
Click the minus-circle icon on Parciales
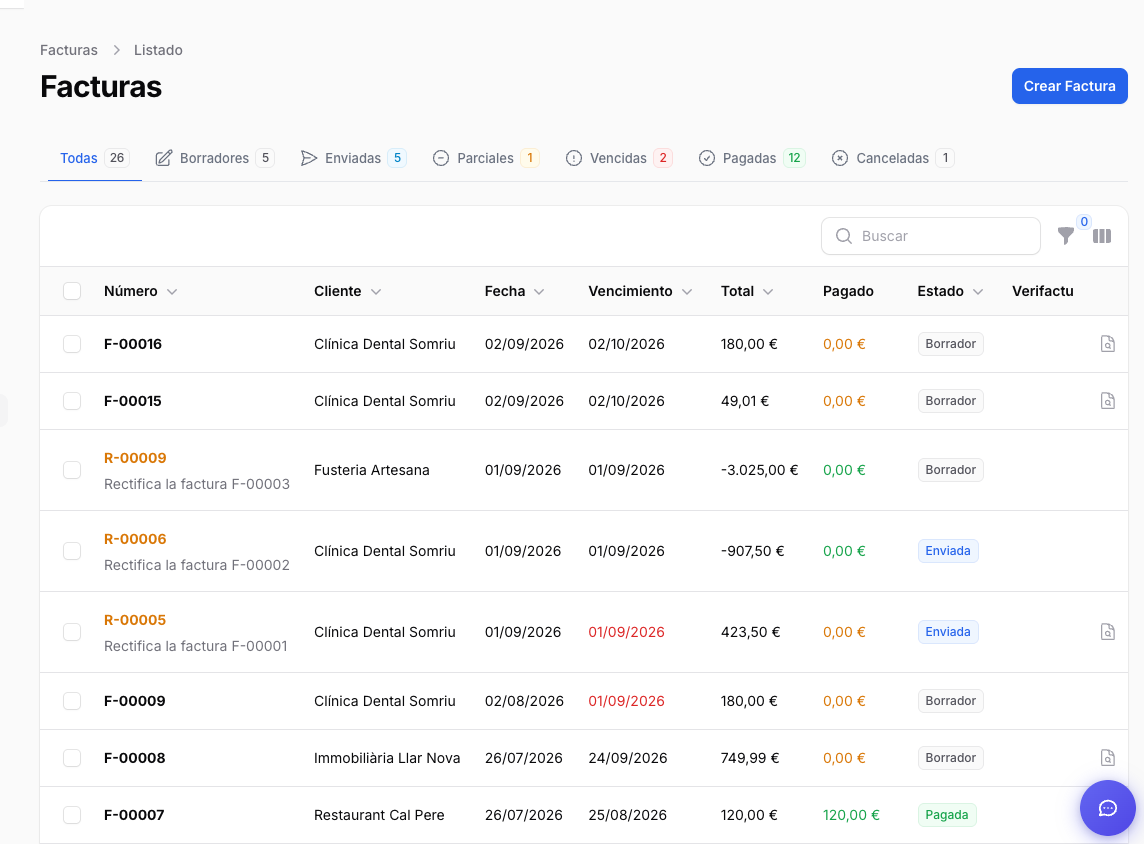pos(441,158)
